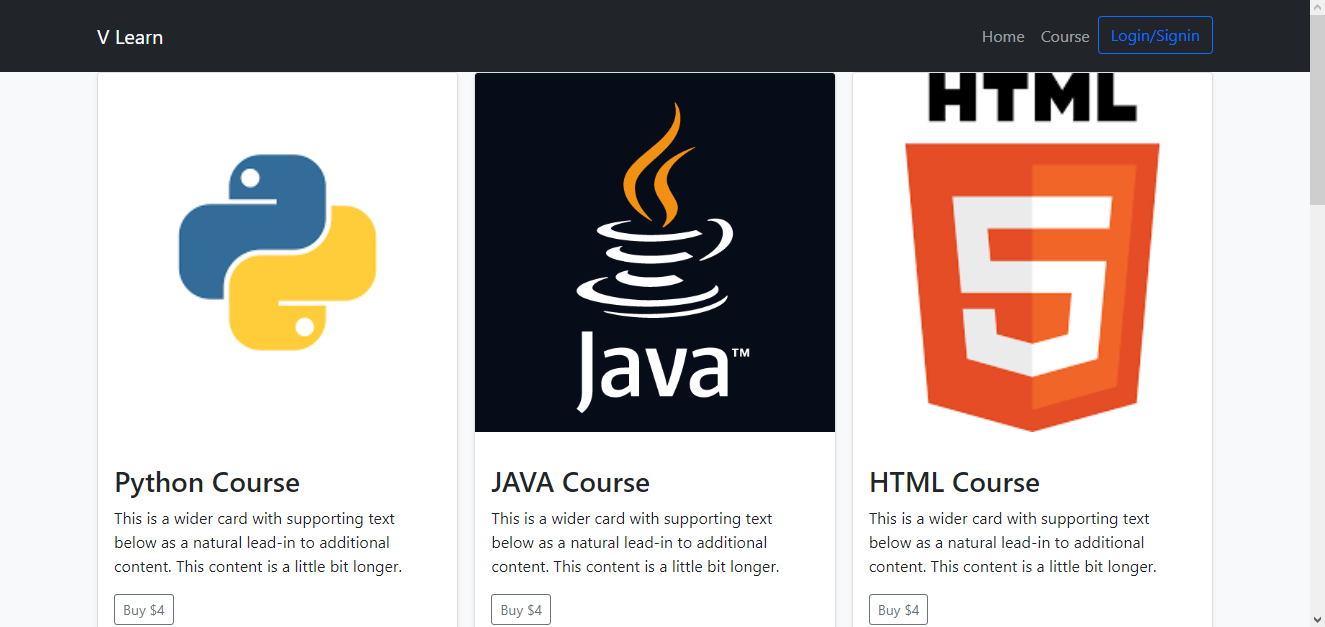Click the scrollbar up arrow
Screen dimensions: 1325x627
pyautogui.click(x=1317, y=8)
